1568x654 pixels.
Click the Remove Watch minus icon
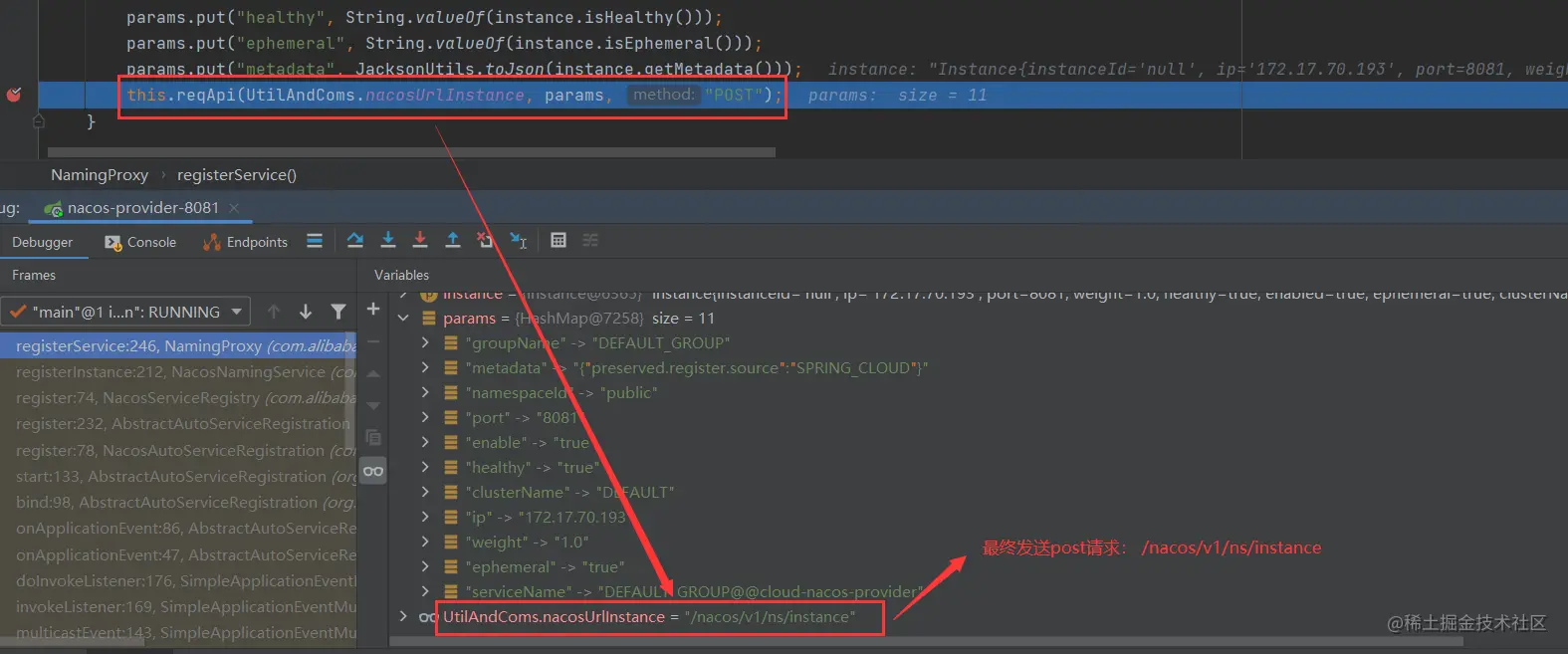(373, 341)
